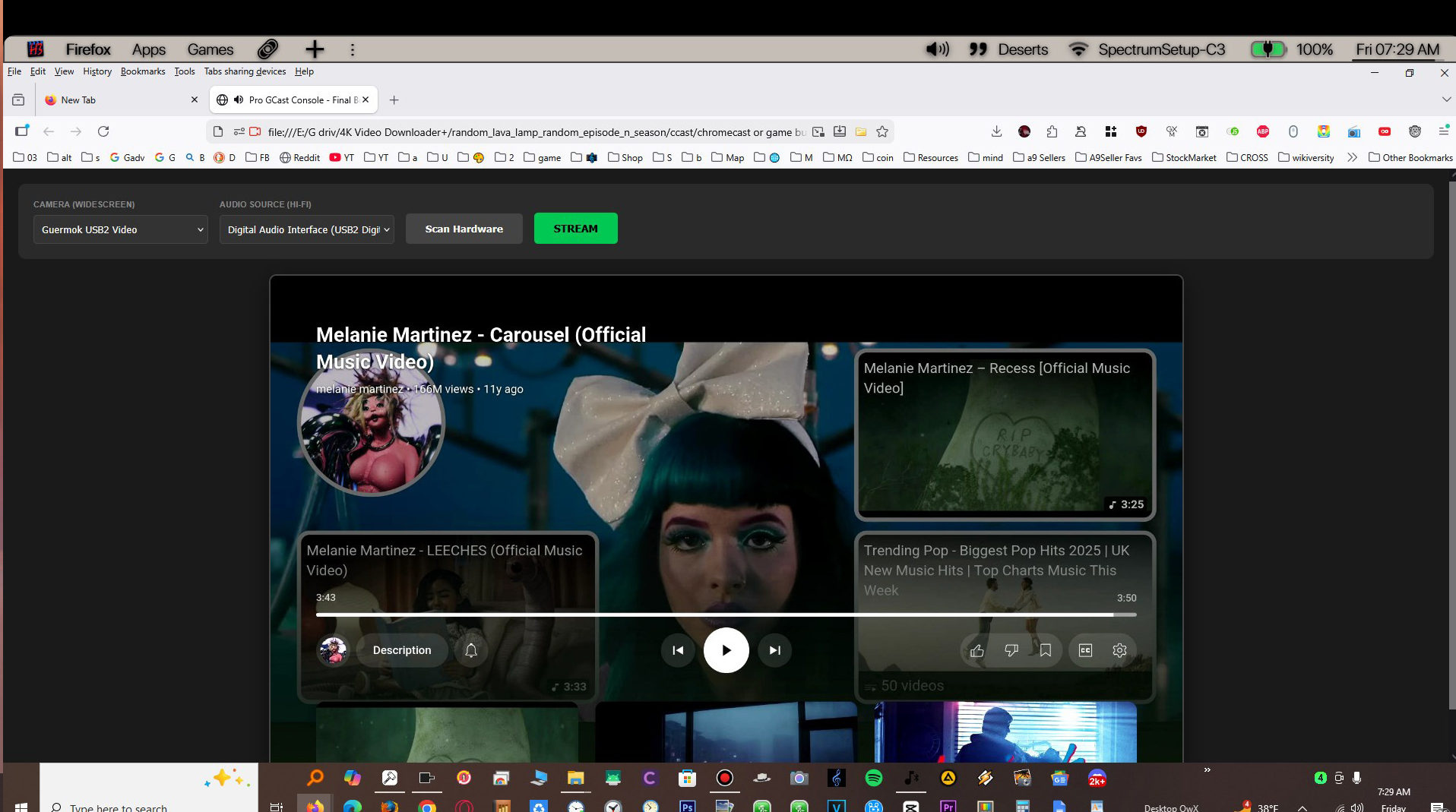Click the Scan Hardware button
This screenshot has width=1456, height=812.
(x=464, y=229)
